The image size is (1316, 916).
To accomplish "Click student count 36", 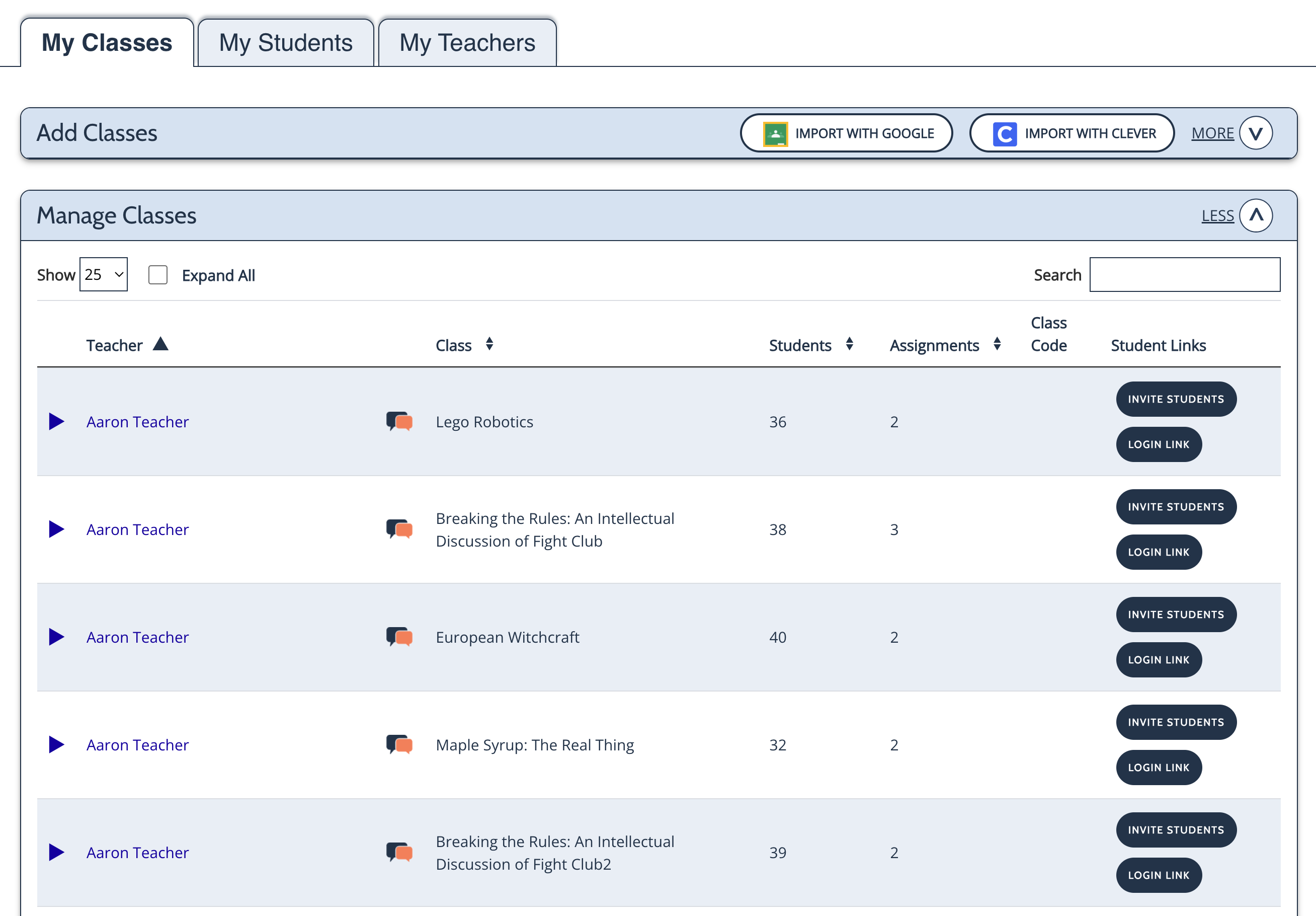I will click(778, 422).
